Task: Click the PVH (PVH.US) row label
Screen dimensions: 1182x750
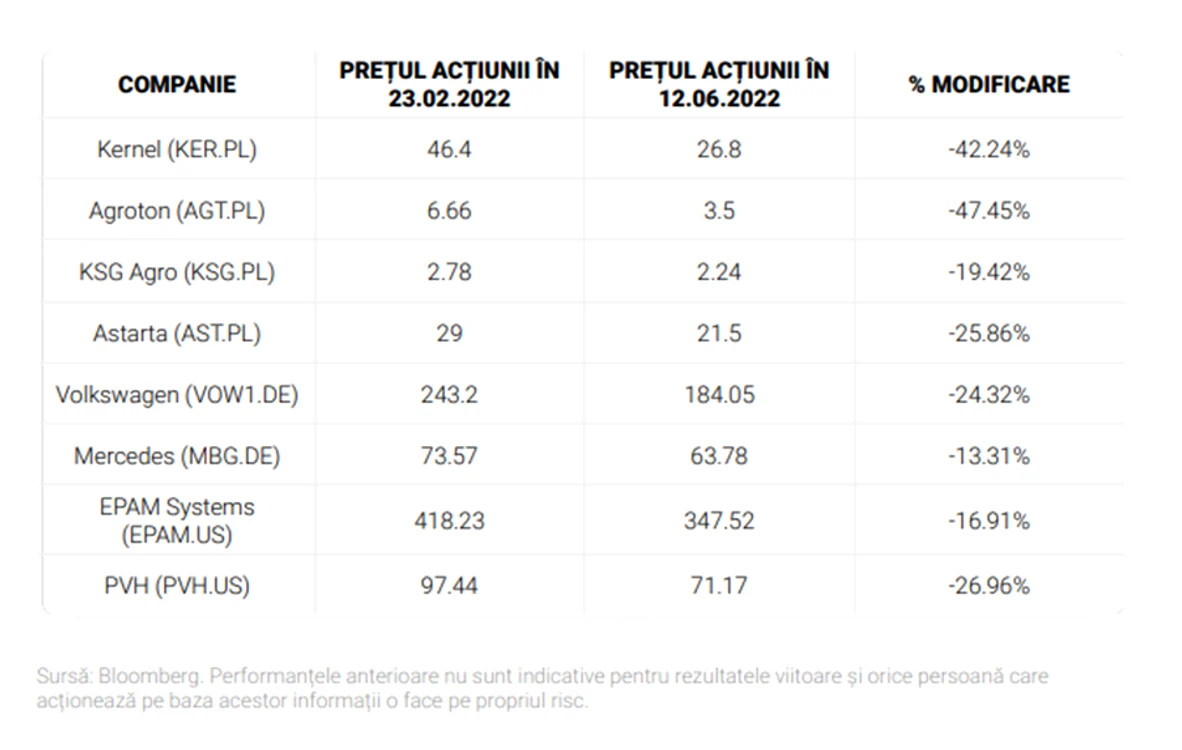Action: [177, 586]
